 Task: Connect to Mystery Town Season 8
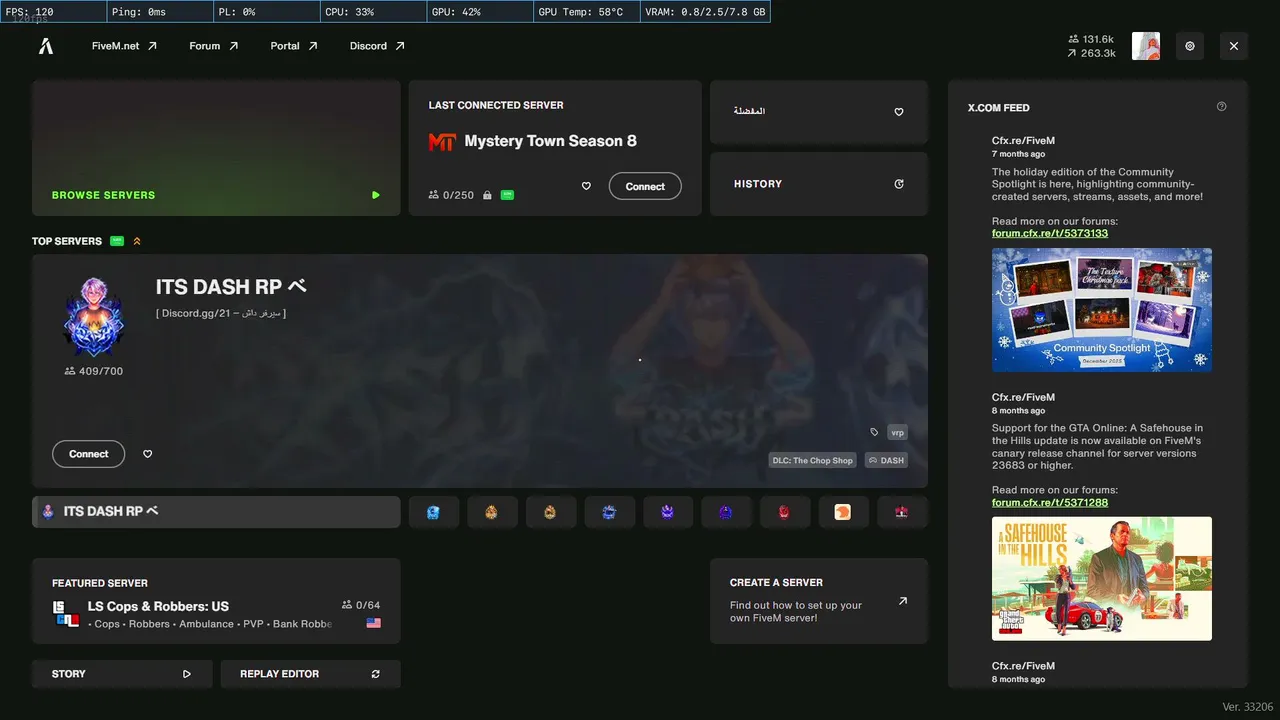tap(645, 186)
